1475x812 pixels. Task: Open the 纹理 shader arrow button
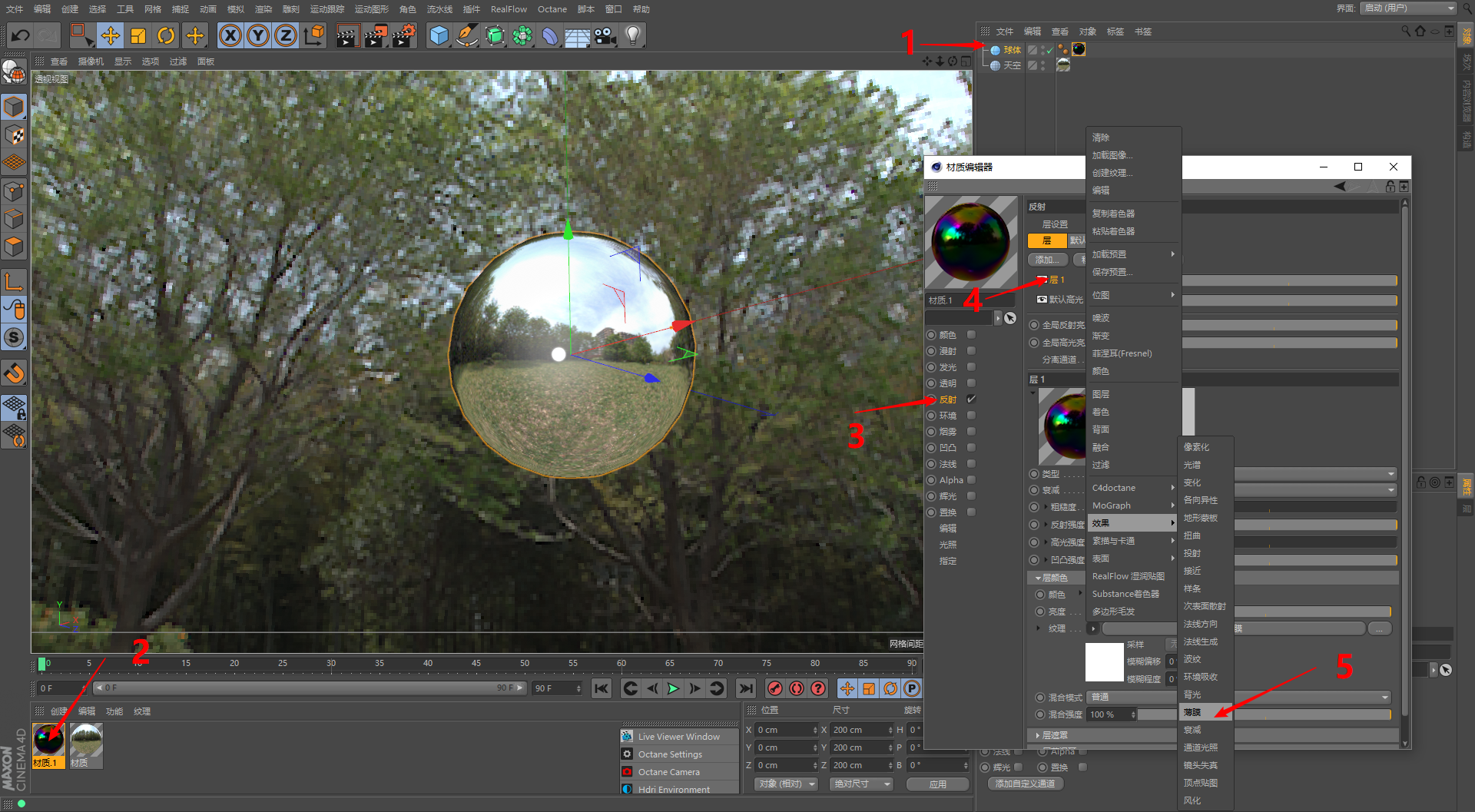pyautogui.click(x=1093, y=628)
